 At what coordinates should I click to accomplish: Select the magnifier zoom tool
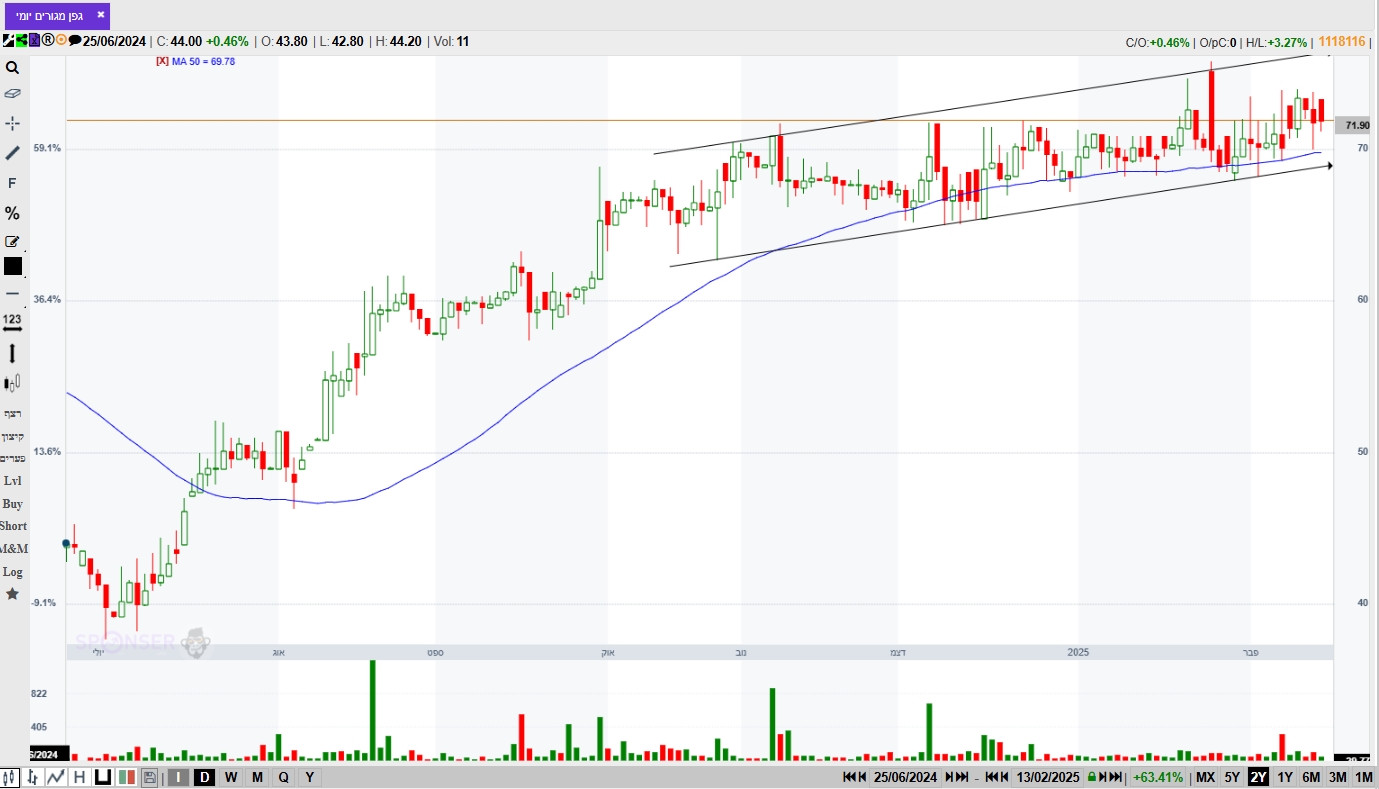click(x=12, y=68)
